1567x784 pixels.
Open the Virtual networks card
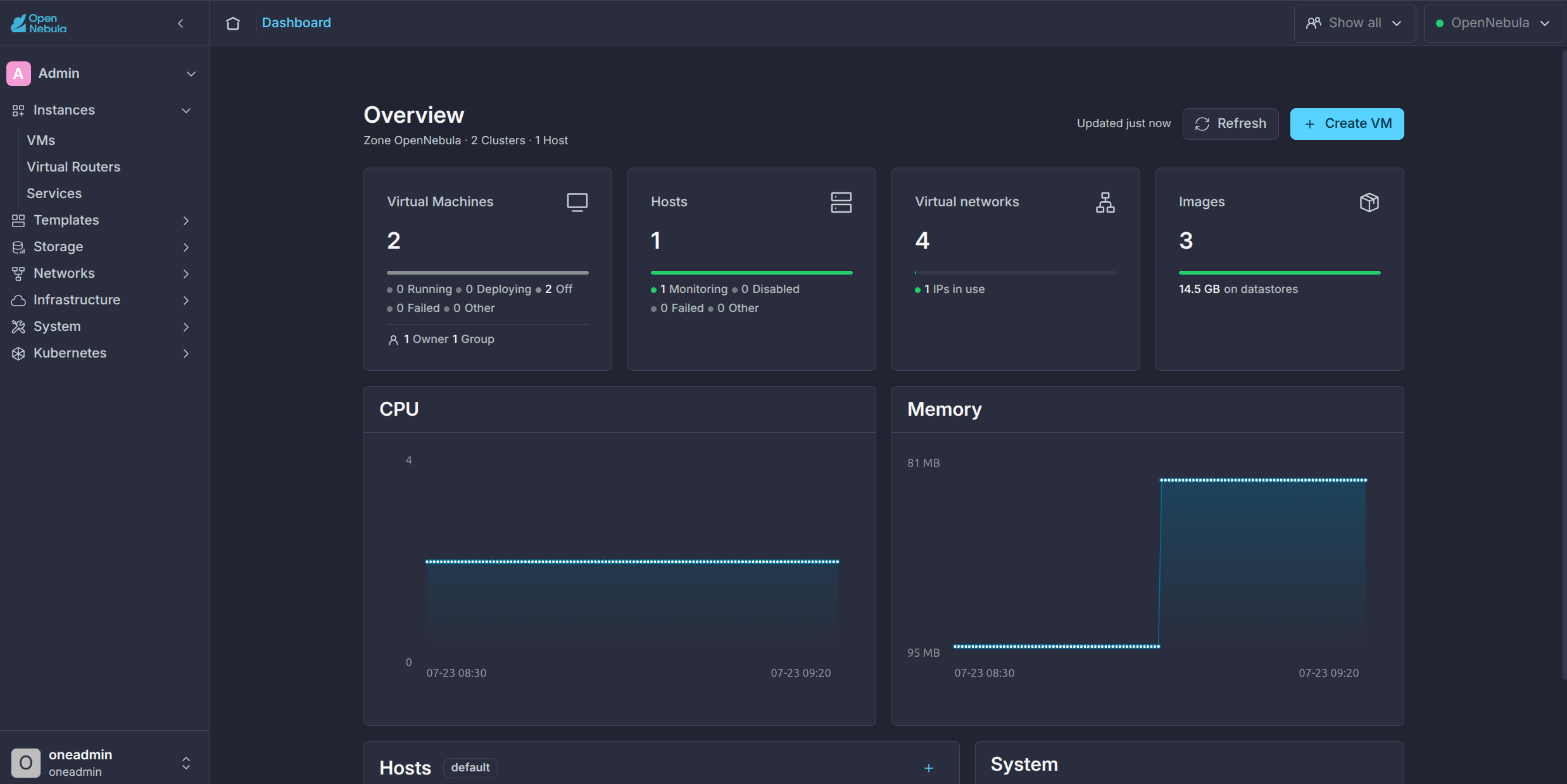pyautogui.click(x=1016, y=269)
